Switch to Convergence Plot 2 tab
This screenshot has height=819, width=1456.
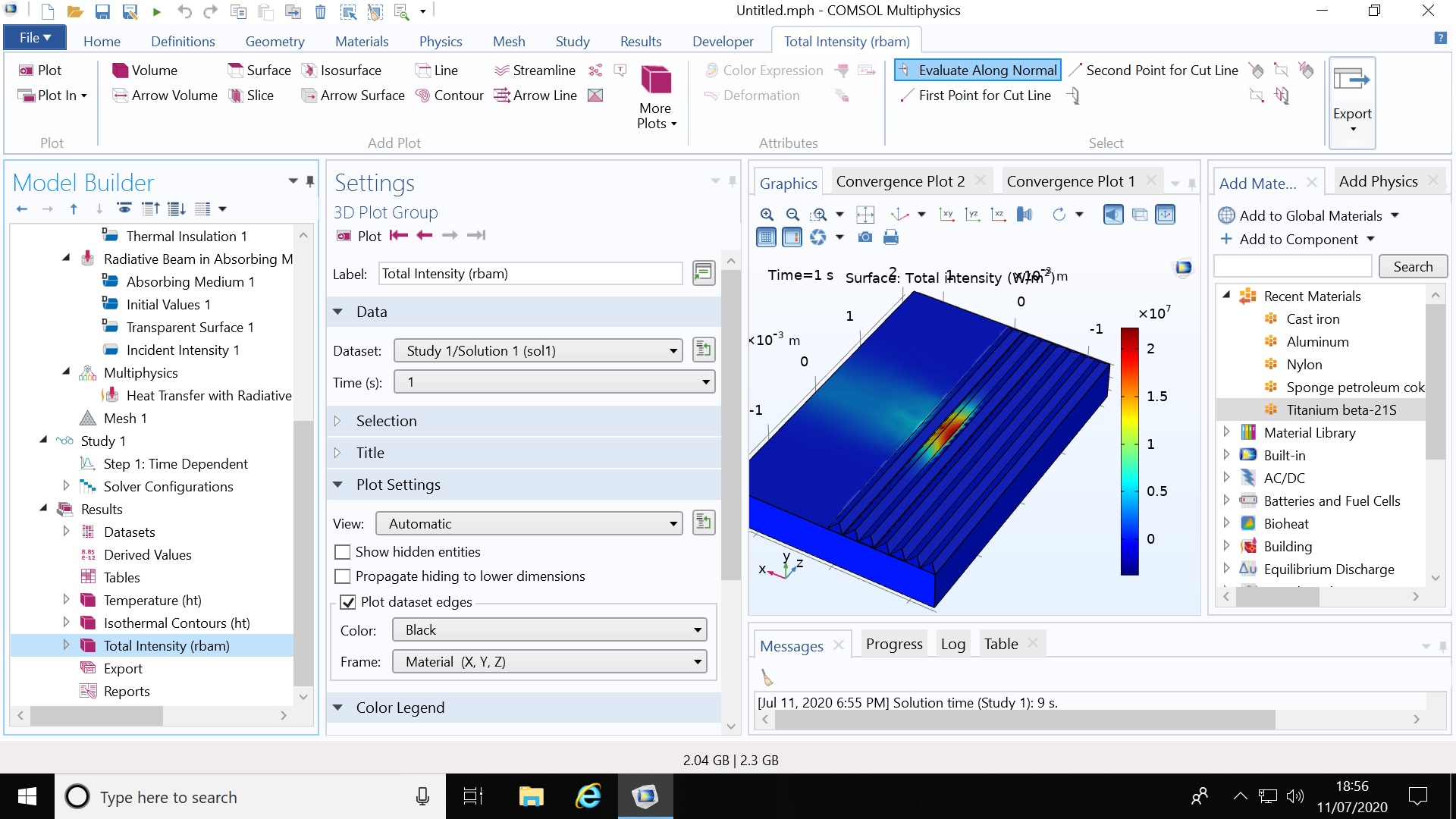point(900,181)
